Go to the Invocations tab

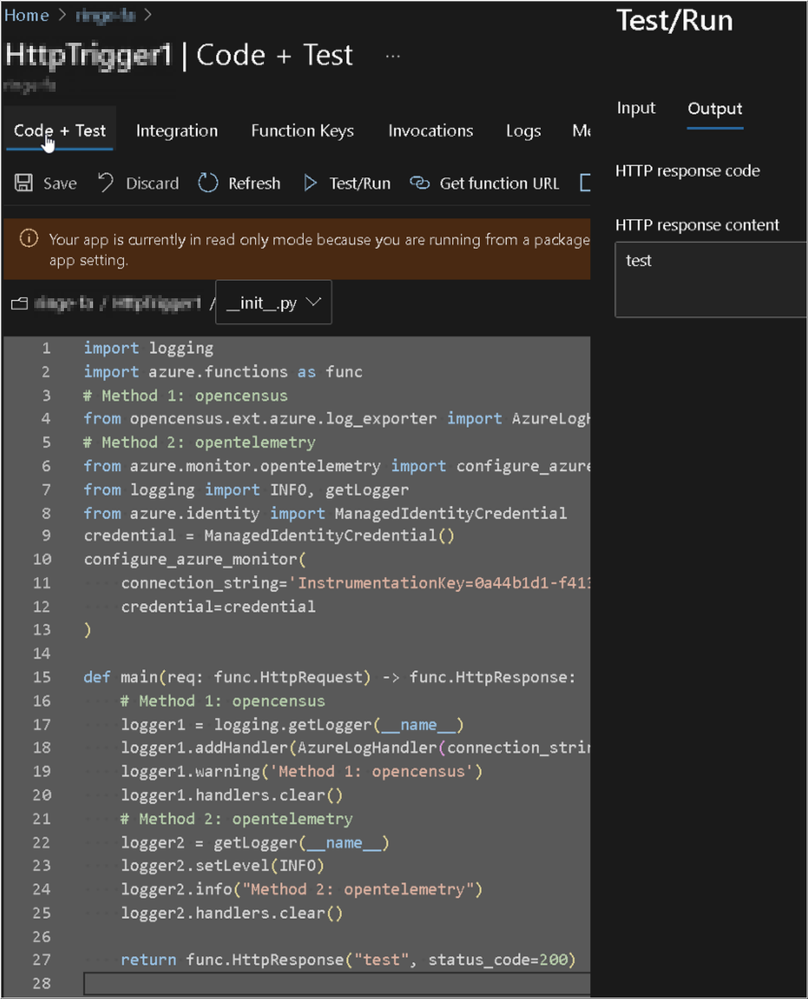click(x=431, y=131)
